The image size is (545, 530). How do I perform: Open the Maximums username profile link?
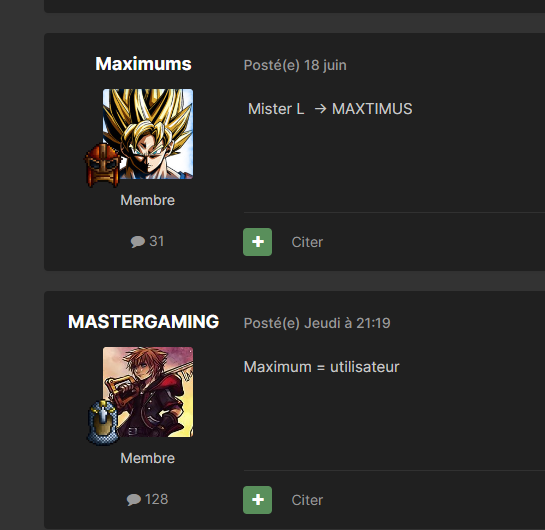tap(143, 64)
